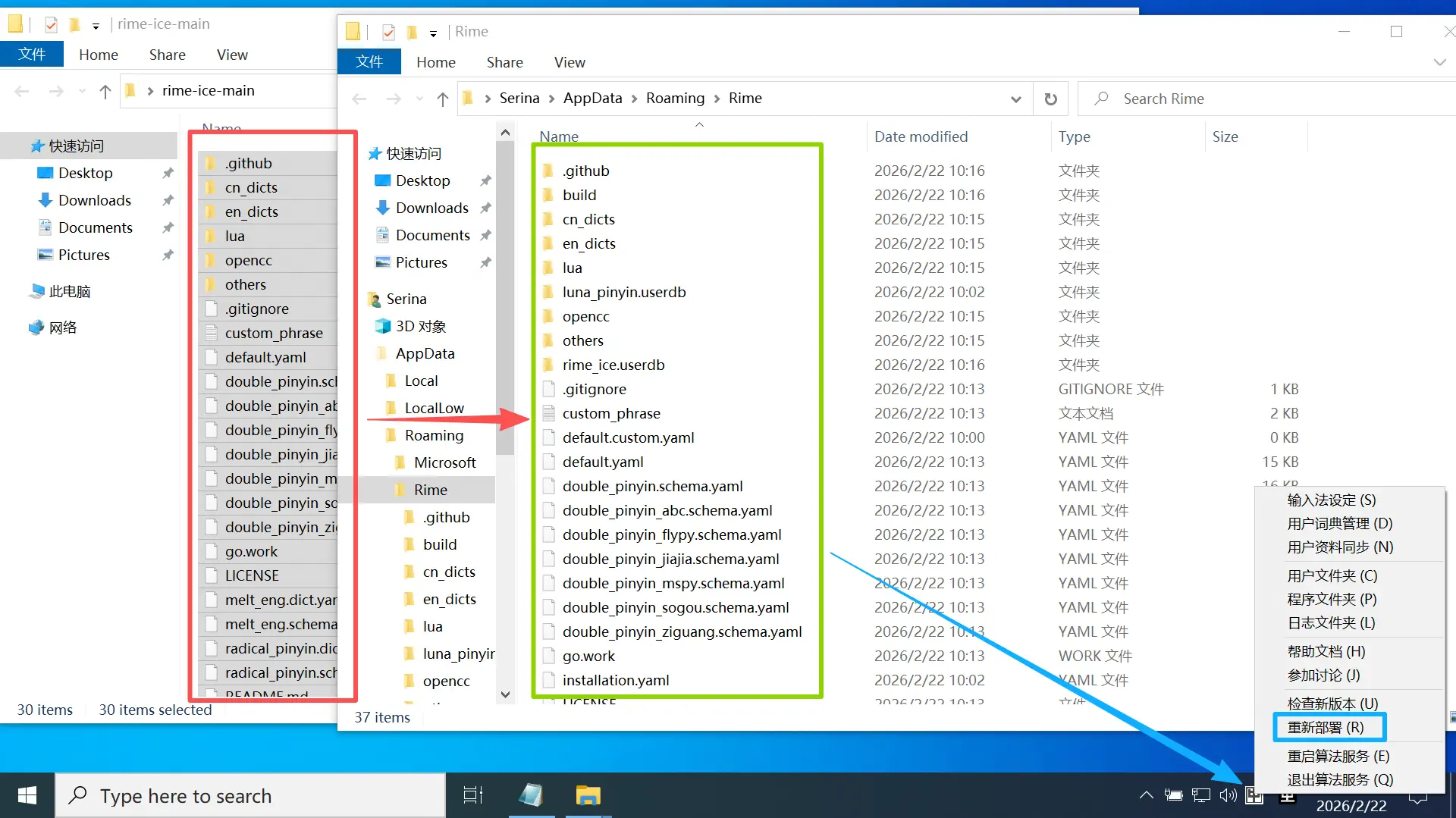
Task: Switch to the View tab in Rime window
Action: [x=569, y=63]
